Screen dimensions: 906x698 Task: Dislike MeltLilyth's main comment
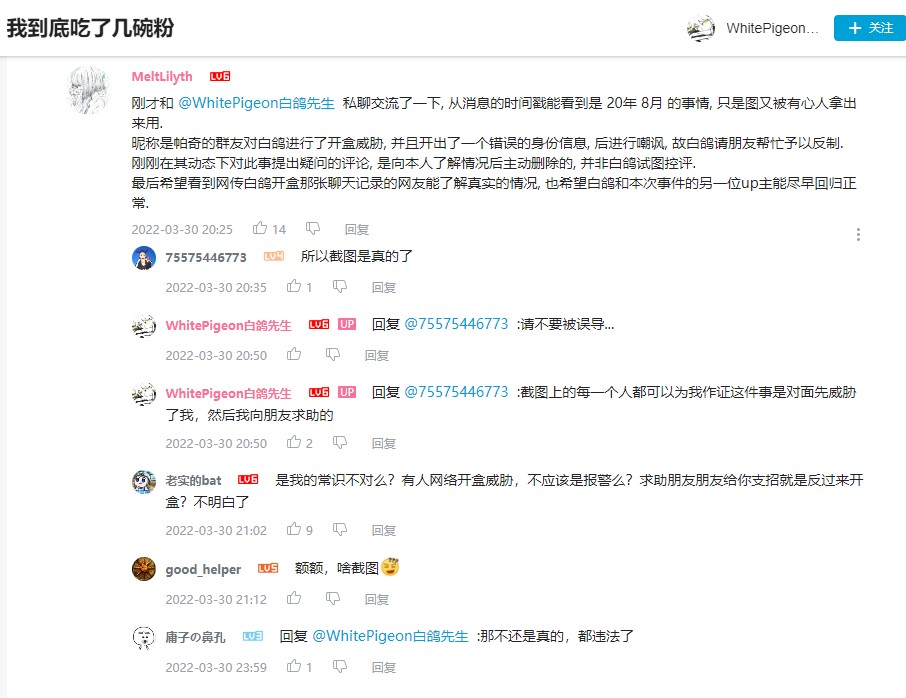(313, 229)
